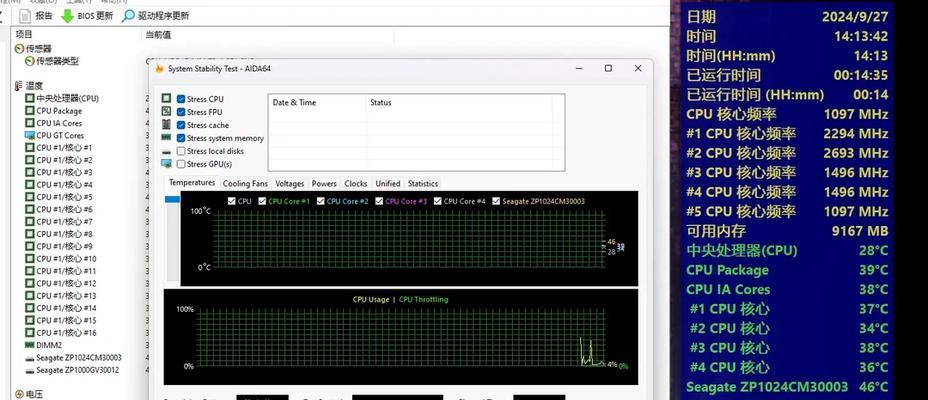The height and width of the screenshot is (400, 928).
Task: Click the 可用内存 9167 MB overlay row
Action: (x=787, y=231)
